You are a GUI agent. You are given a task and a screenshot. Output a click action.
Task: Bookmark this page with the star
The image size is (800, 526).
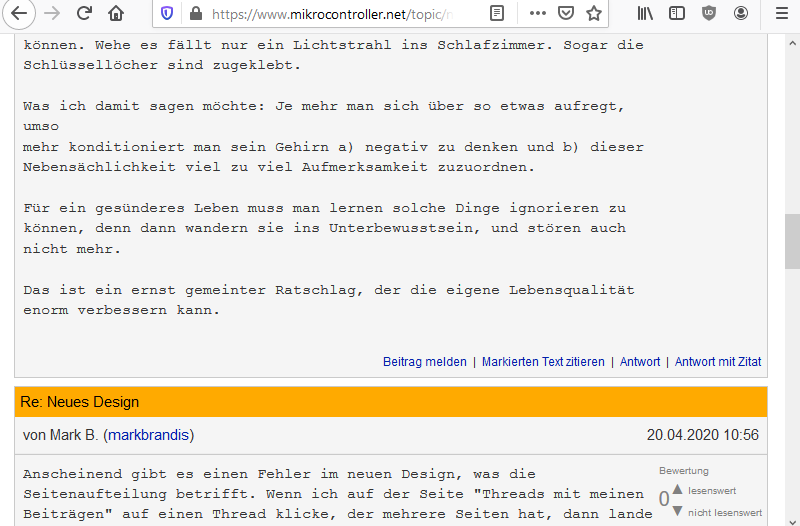(593, 13)
